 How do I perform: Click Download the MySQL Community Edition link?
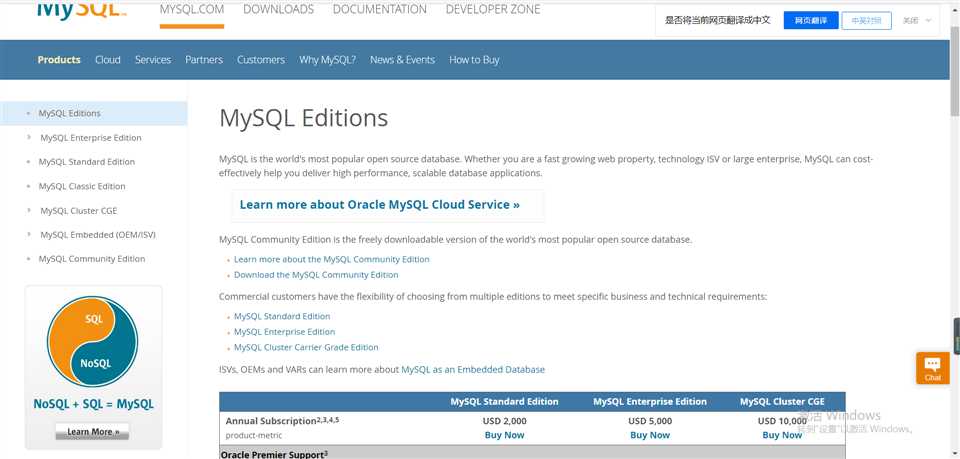click(x=316, y=275)
